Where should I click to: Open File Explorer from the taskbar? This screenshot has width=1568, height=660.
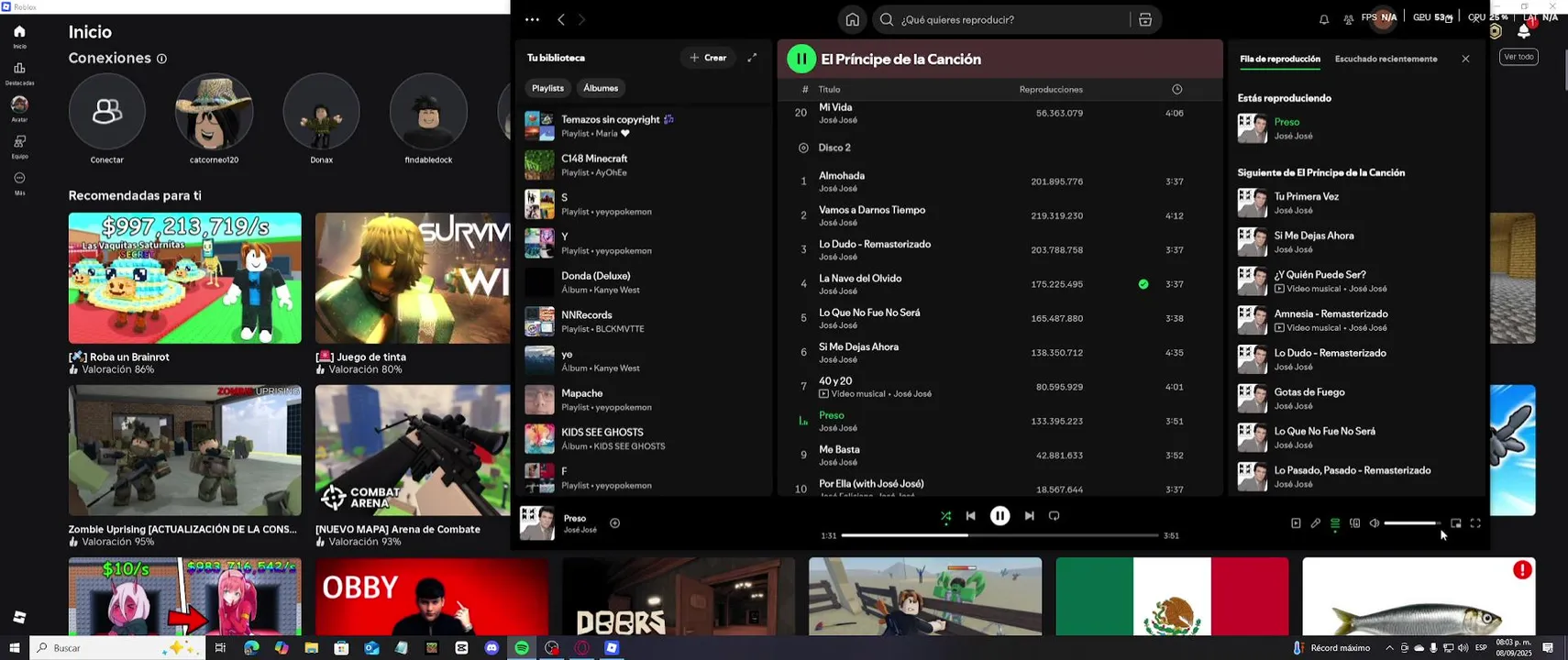(312, 647)
